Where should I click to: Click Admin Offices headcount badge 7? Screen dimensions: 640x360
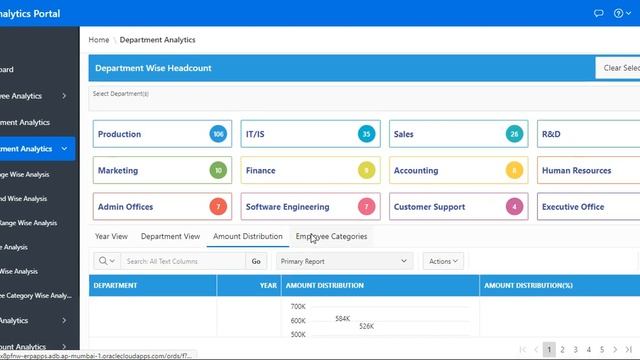pyautogui.click(x=218, y=207)
